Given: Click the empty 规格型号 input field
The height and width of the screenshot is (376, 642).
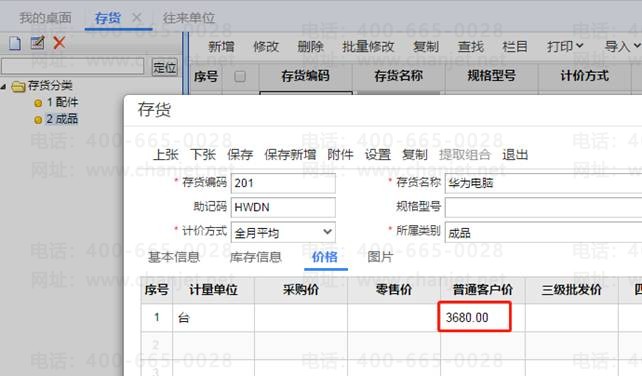Looking at the screenshot, I should click(543, 207).
